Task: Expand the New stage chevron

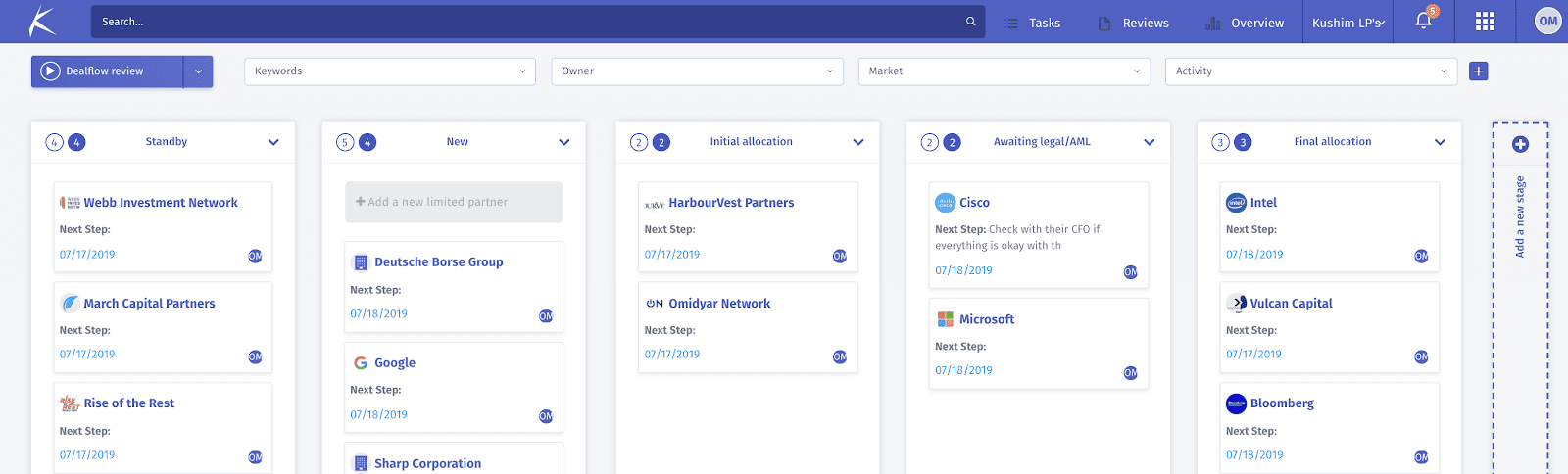Action: pos(564,142)
